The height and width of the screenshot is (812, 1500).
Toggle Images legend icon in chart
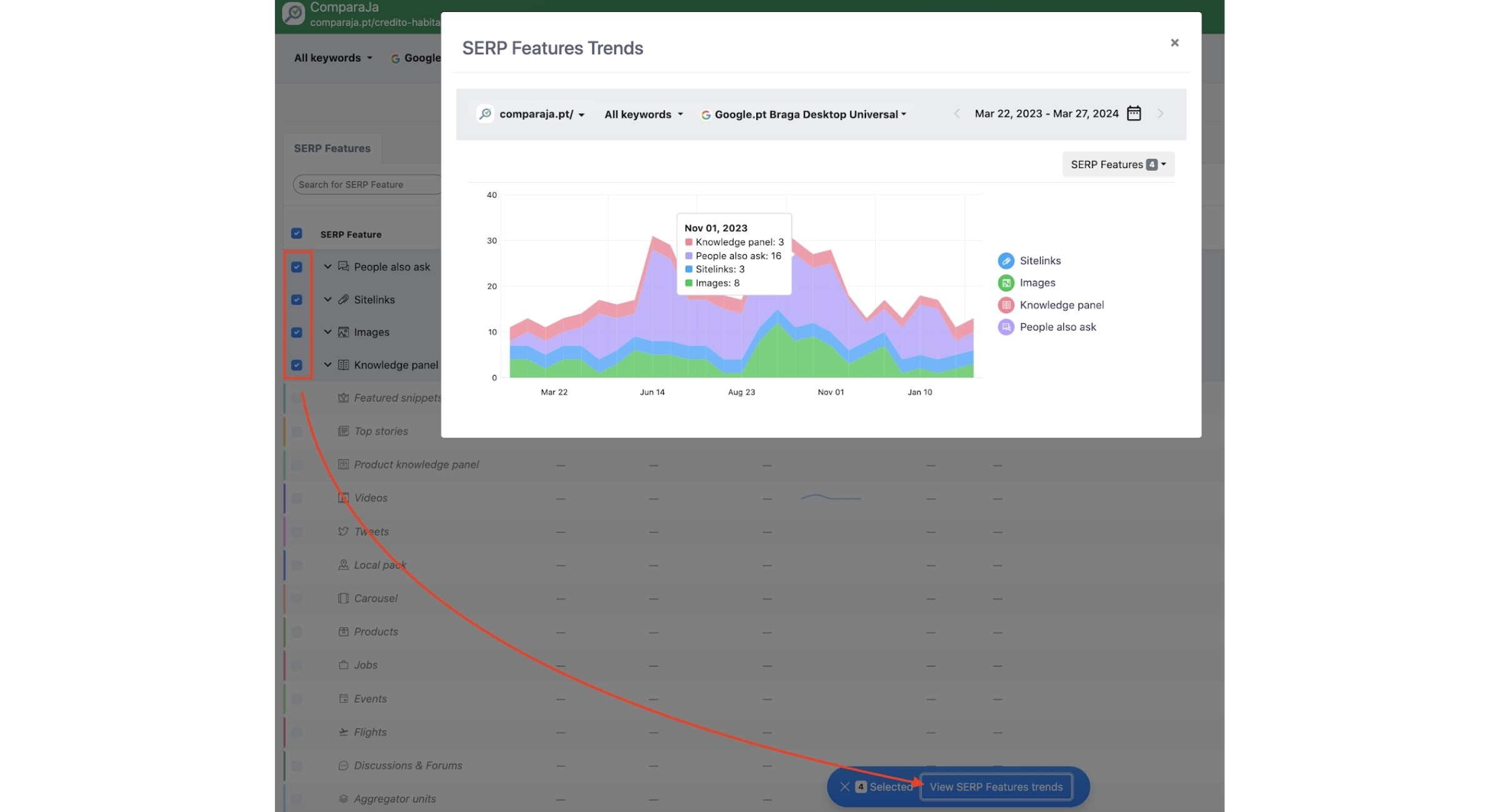pos(1006,283)
